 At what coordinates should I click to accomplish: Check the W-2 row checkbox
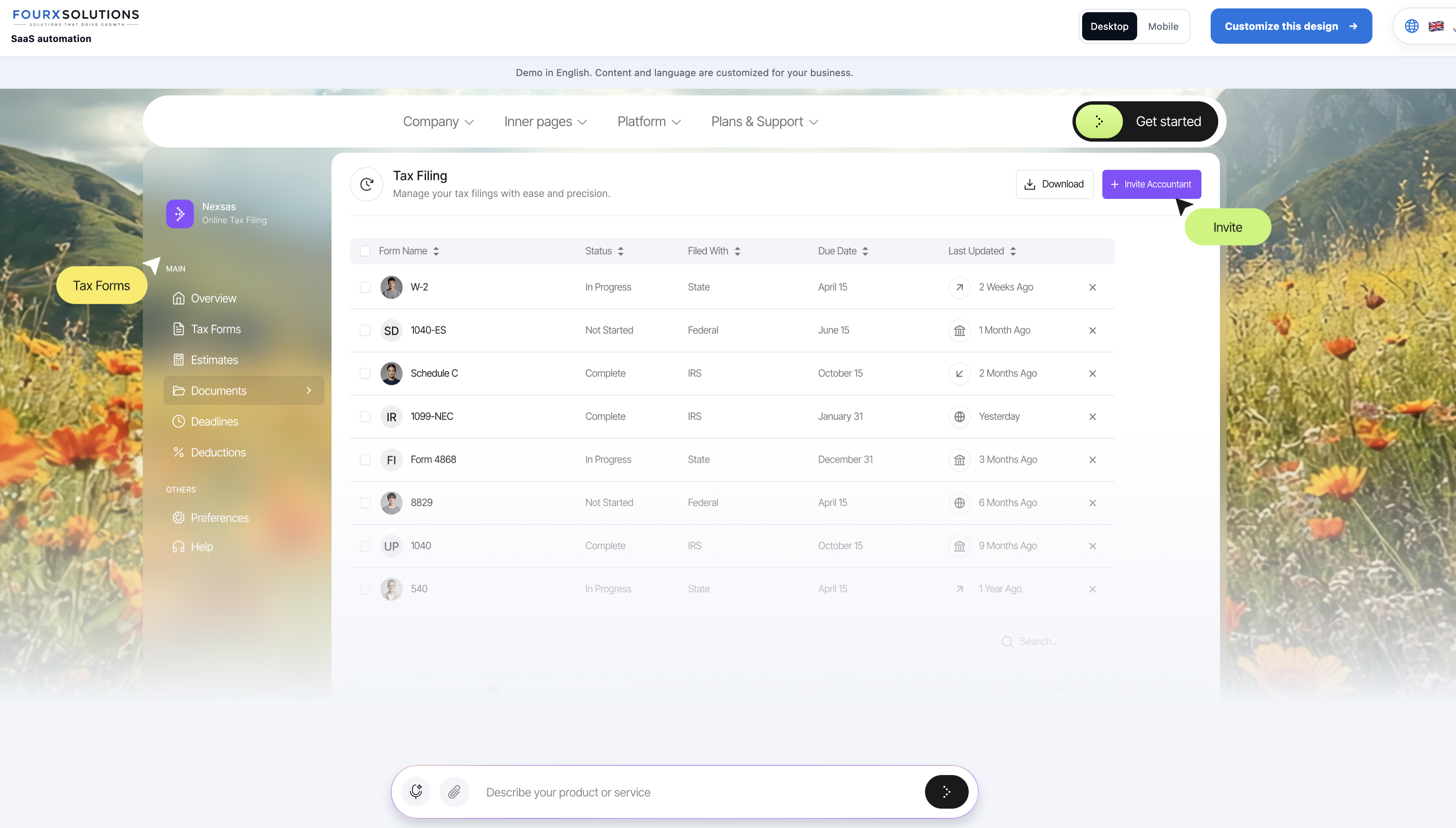click(x=365, y=287)
